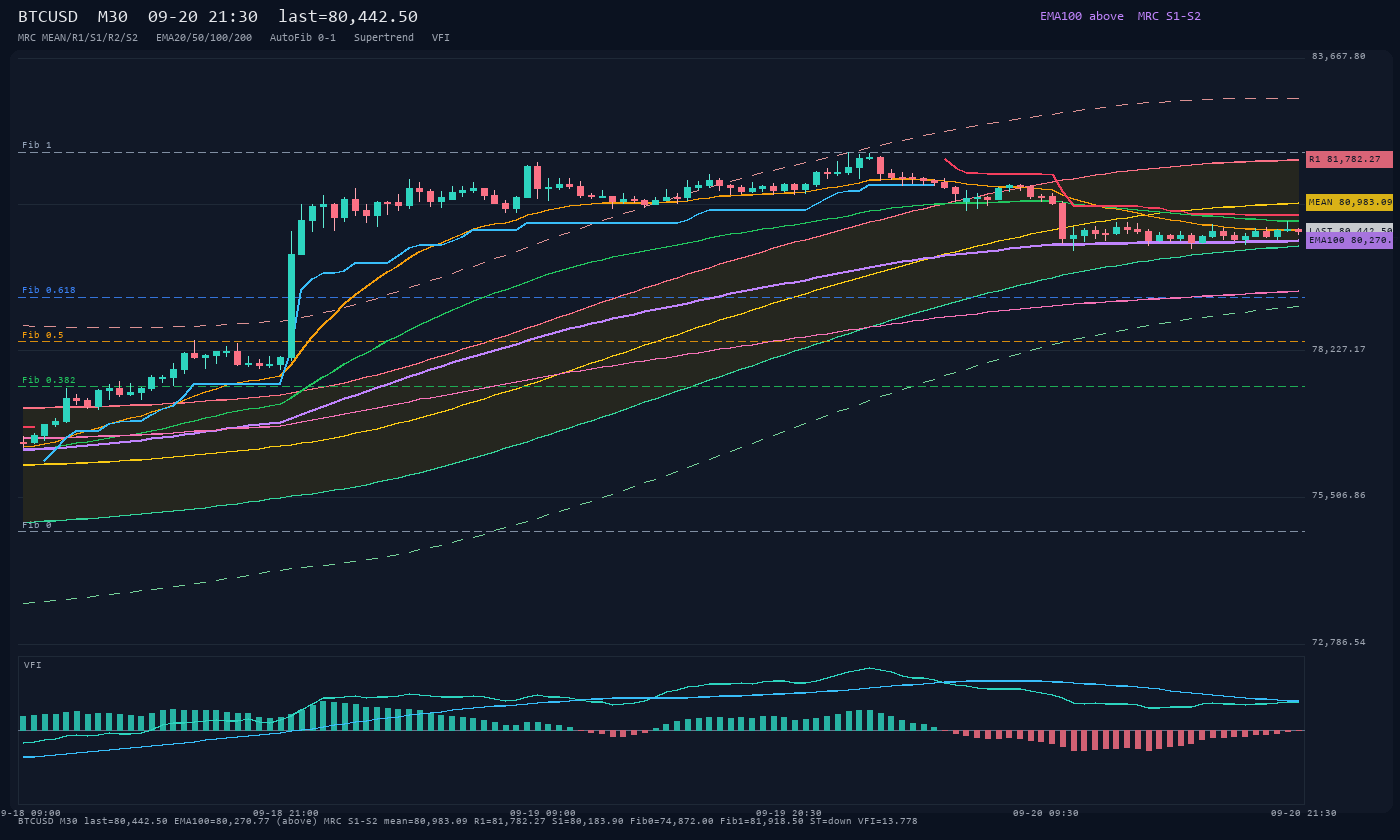Click the 09-18 21:00 time axis label
This screenshot has width=1400, height=840.
[286, 813]
